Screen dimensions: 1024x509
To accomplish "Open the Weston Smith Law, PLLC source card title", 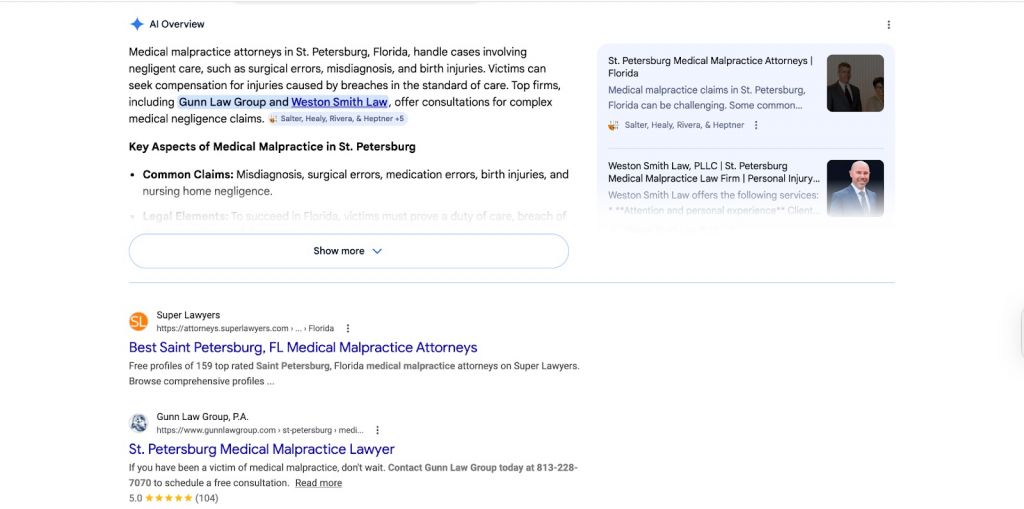I will pyautogui.click(x=714, y=172).
